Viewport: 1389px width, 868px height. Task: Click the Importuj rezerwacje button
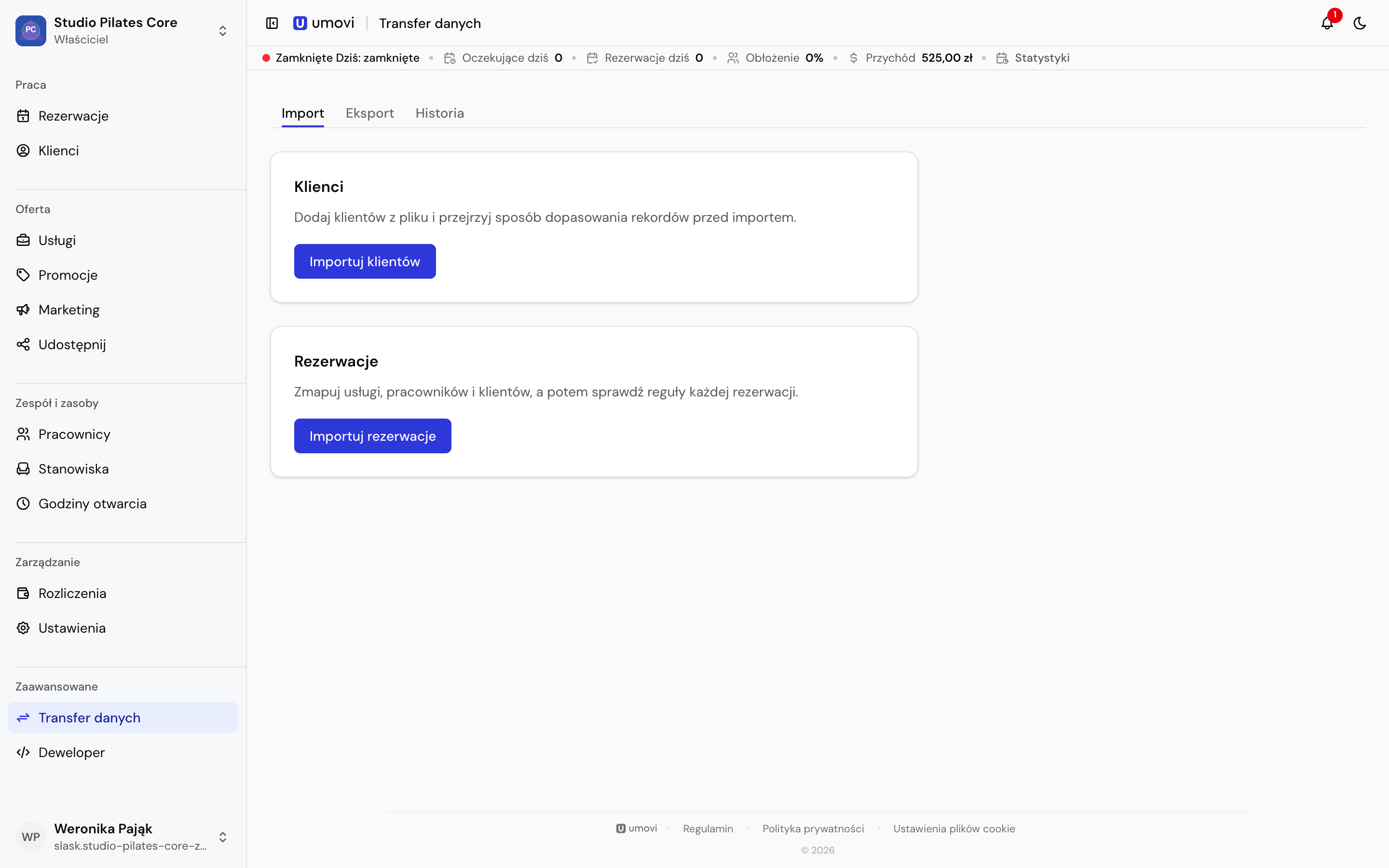coord(372,436)
